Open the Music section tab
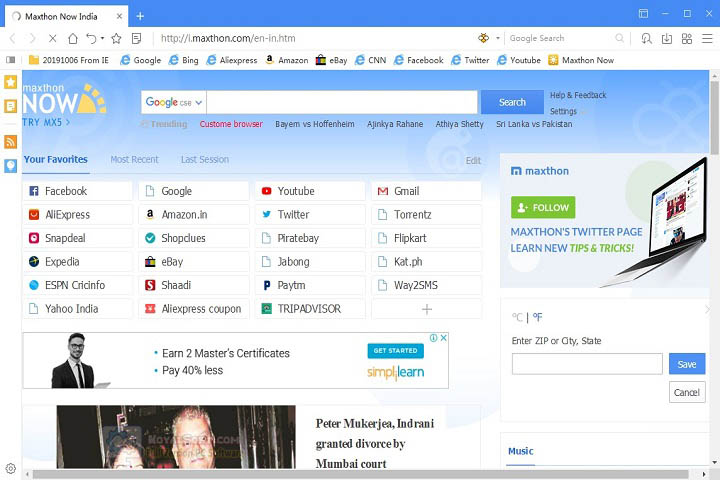Image resolution: width=720 pixels, height=480 pixels. 521,452
